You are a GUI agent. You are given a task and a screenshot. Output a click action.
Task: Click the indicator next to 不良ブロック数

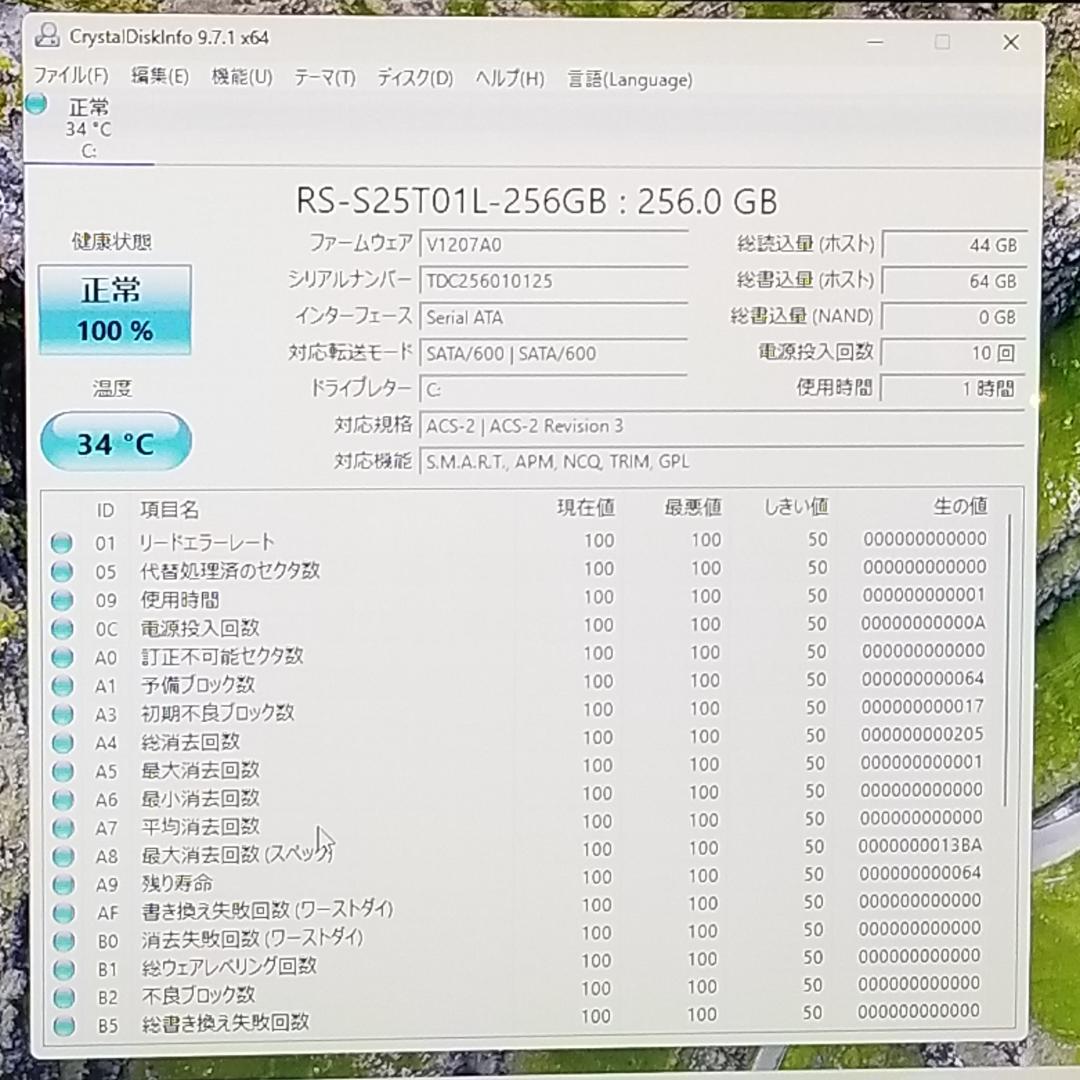point(62,997)
